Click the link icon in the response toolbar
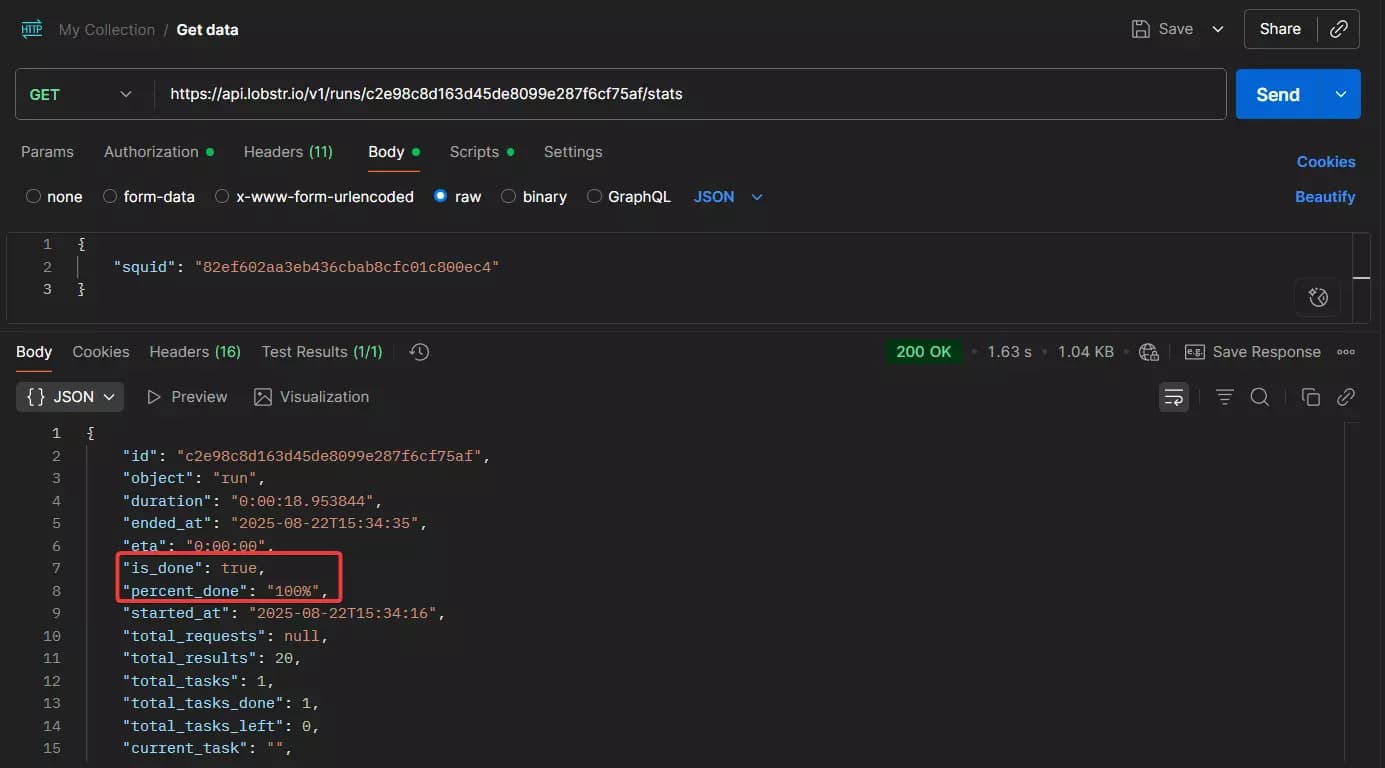Image resolution: width=1385 pixels, height=768 pixels. (1346, 396)
